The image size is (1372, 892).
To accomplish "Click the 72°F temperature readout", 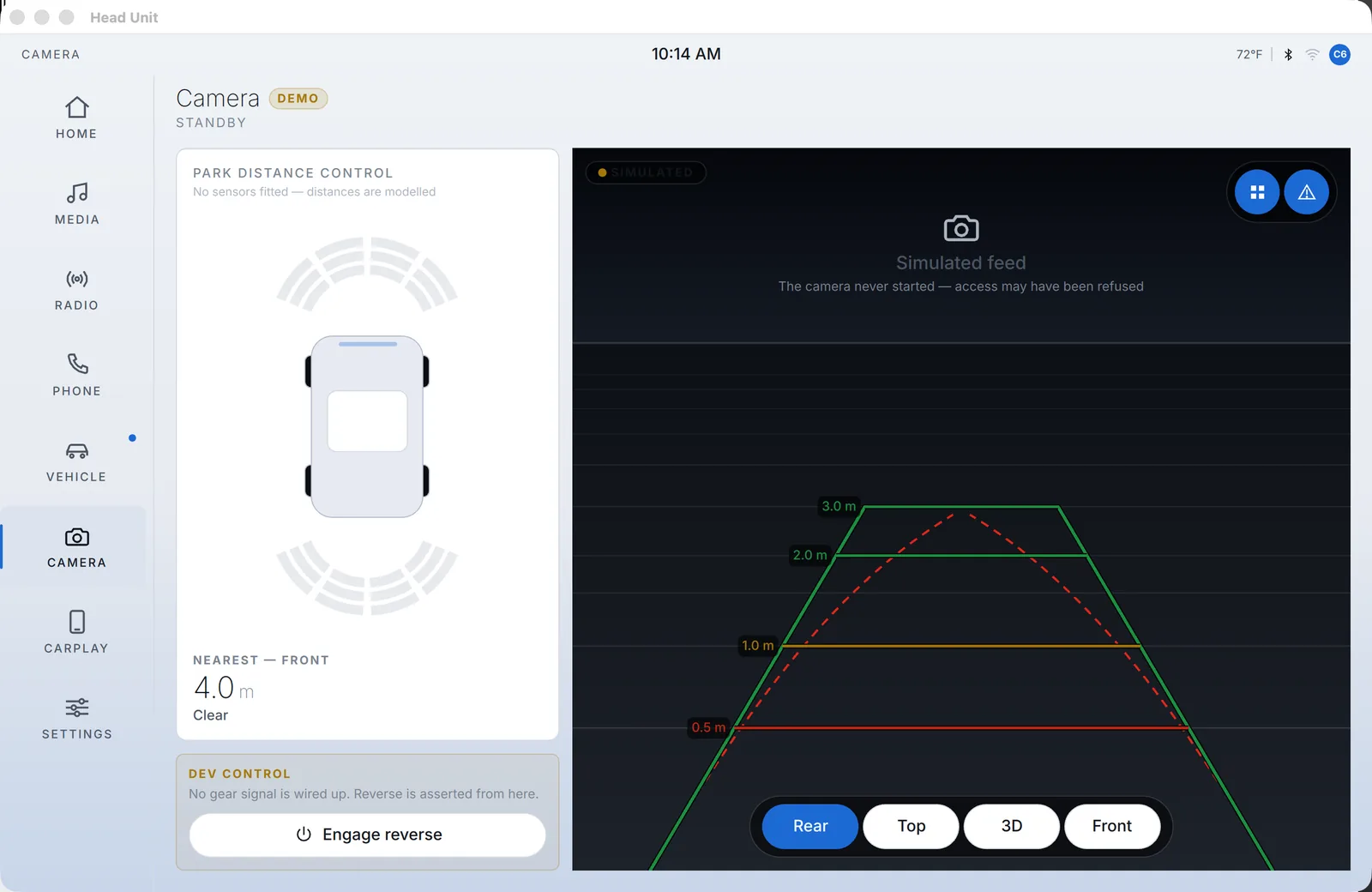I will (1249, 54).
